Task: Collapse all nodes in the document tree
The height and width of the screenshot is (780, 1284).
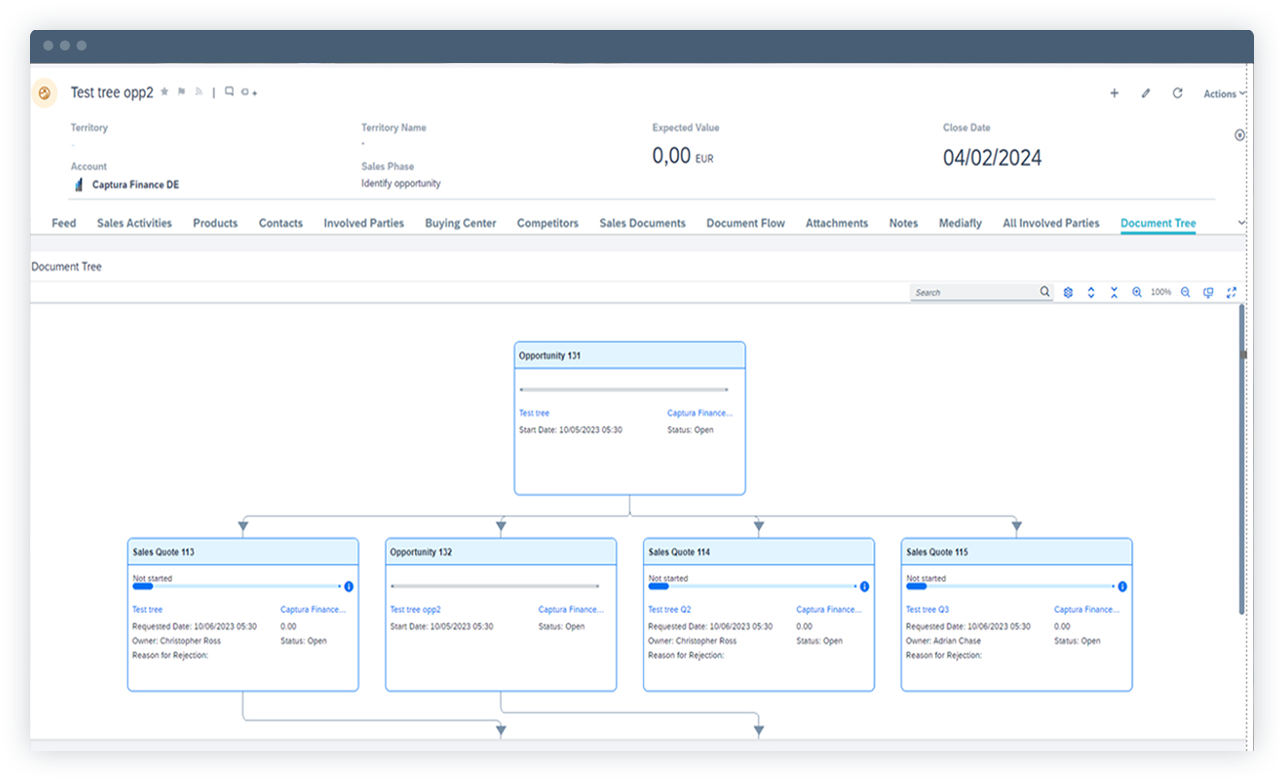Action: pos(1114,292)
